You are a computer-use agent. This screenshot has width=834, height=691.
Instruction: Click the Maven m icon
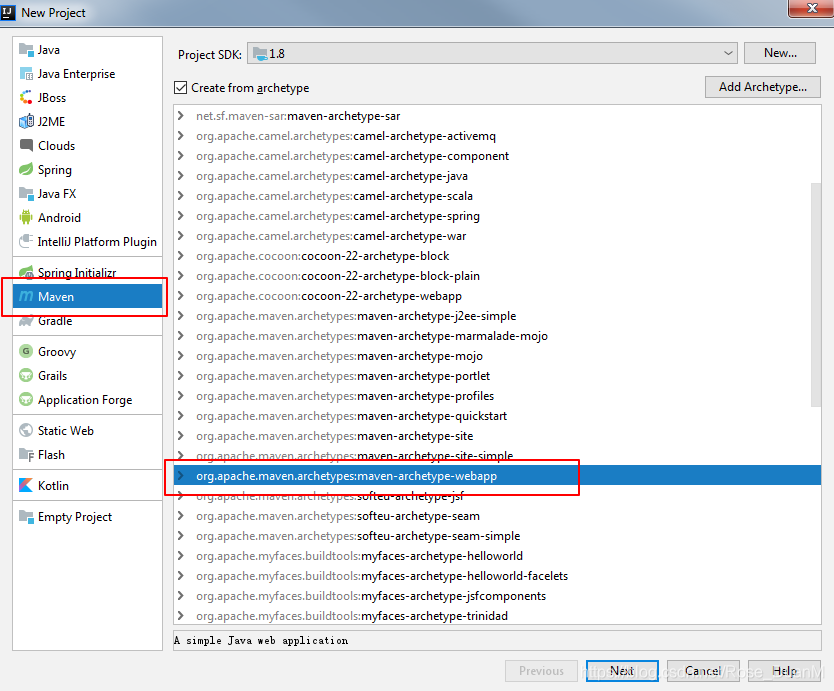[26, 296]
